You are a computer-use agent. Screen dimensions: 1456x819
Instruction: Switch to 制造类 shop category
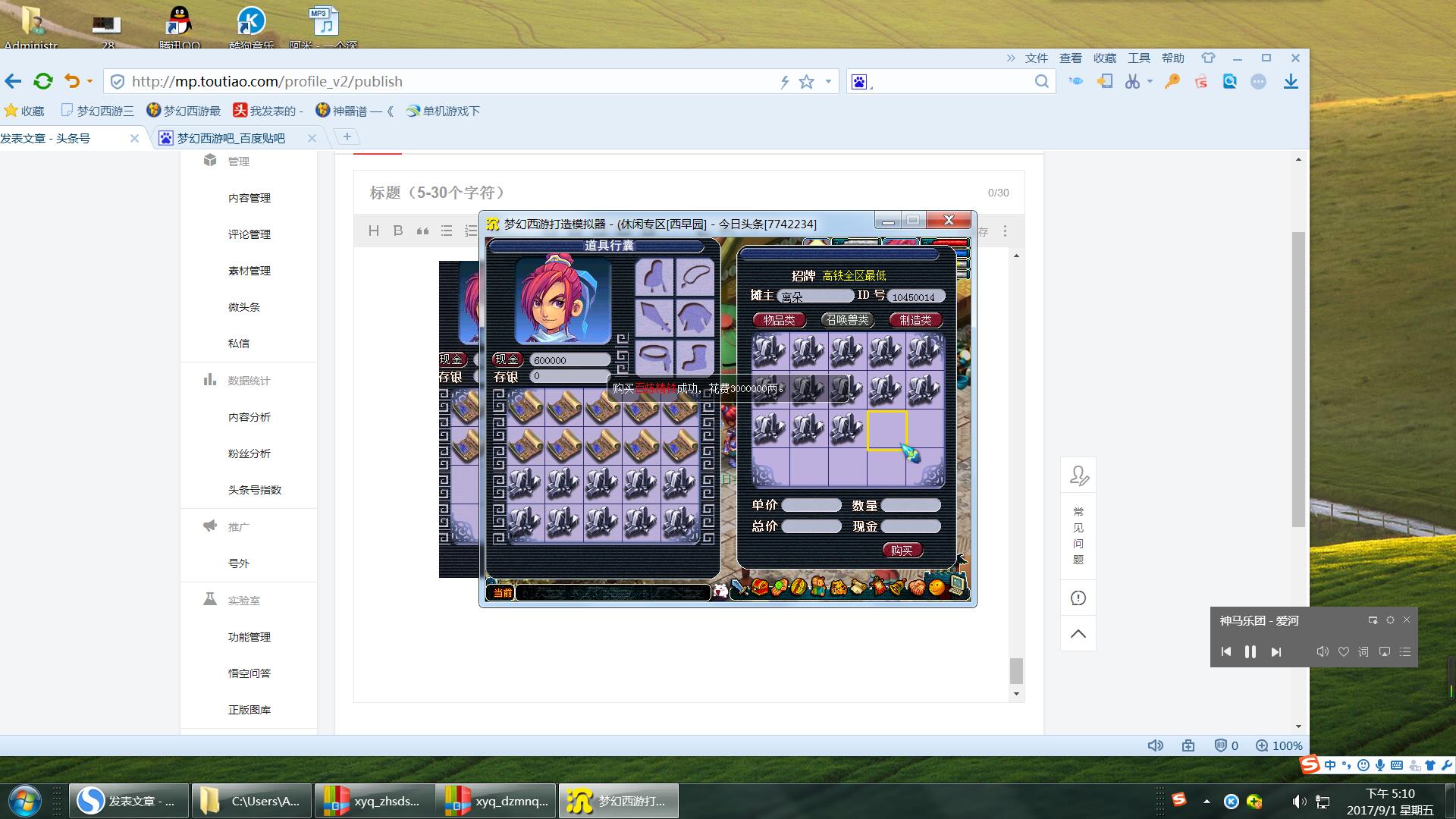pos(915,320)
